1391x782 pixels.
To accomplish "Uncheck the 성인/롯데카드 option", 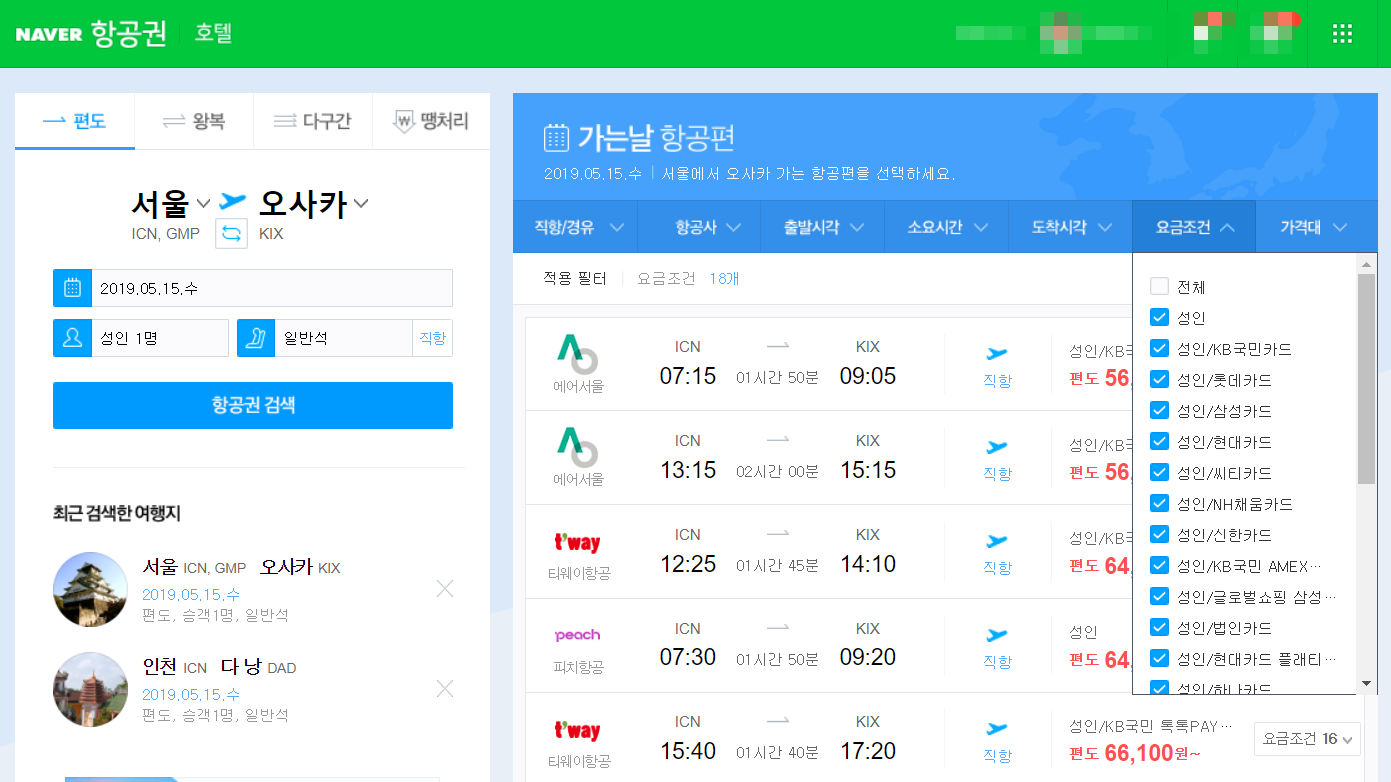I will pos(1159,379).
